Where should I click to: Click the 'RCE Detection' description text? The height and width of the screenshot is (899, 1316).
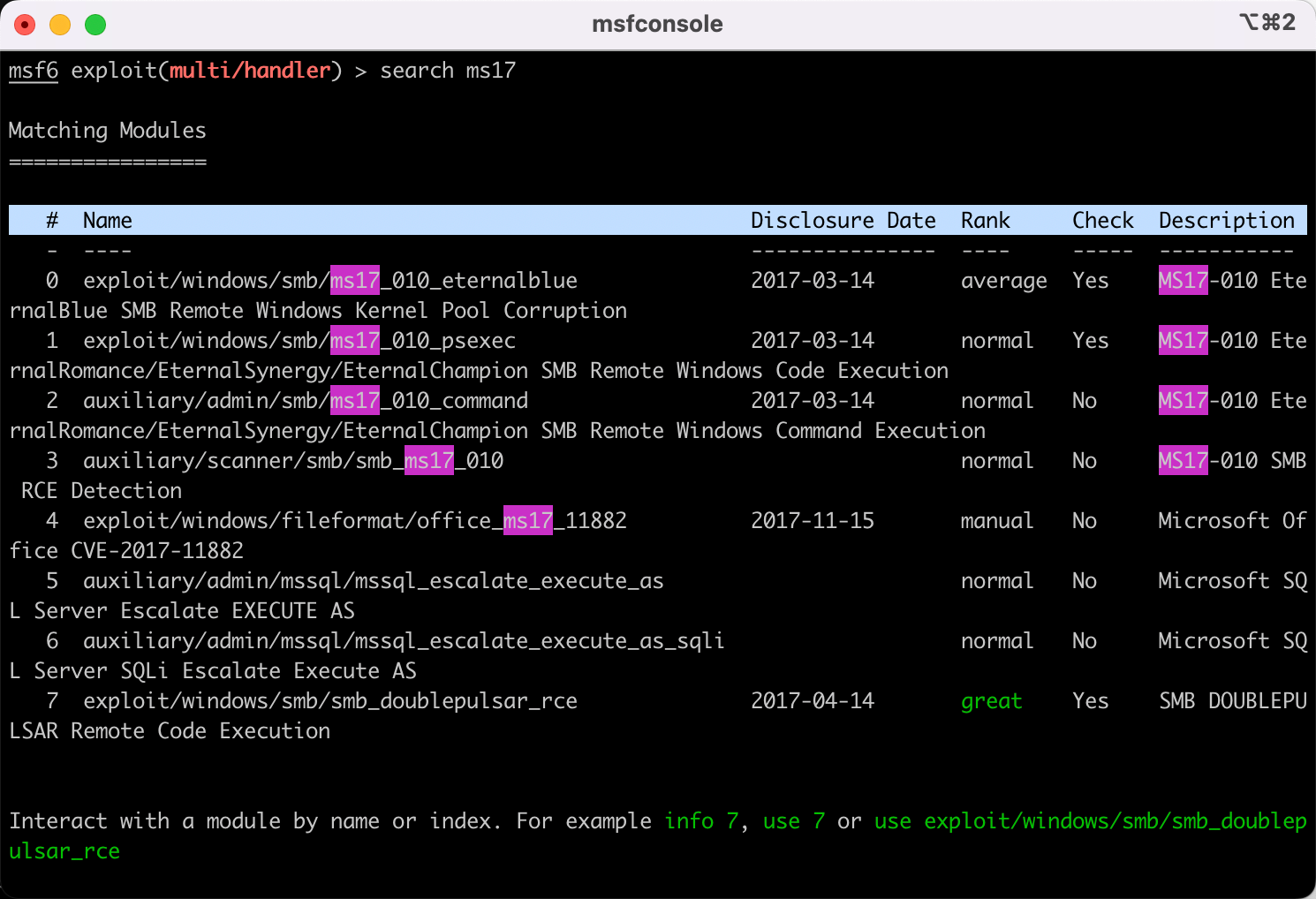(102, 491)
